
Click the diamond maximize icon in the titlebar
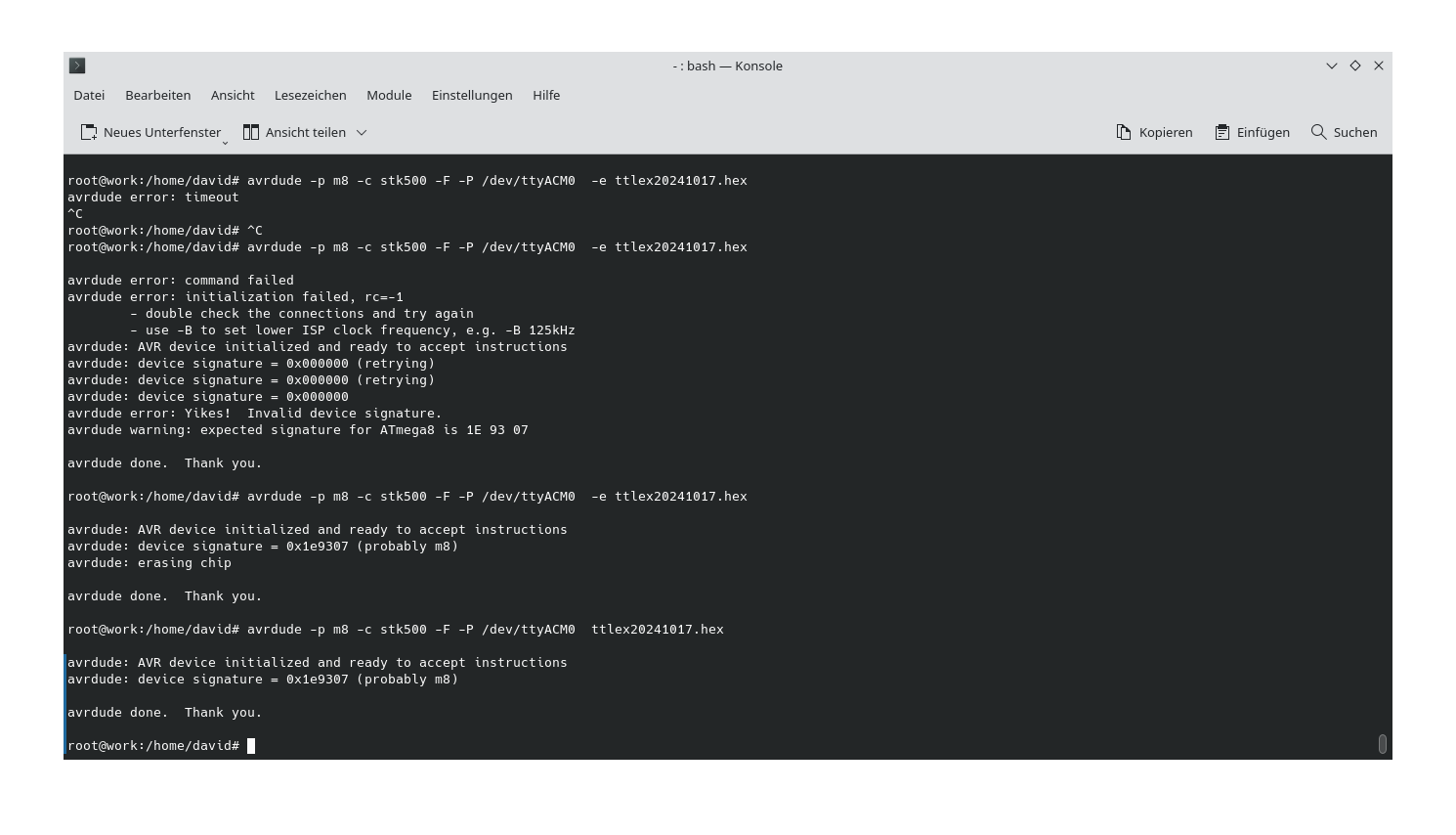coord(1355,66)
